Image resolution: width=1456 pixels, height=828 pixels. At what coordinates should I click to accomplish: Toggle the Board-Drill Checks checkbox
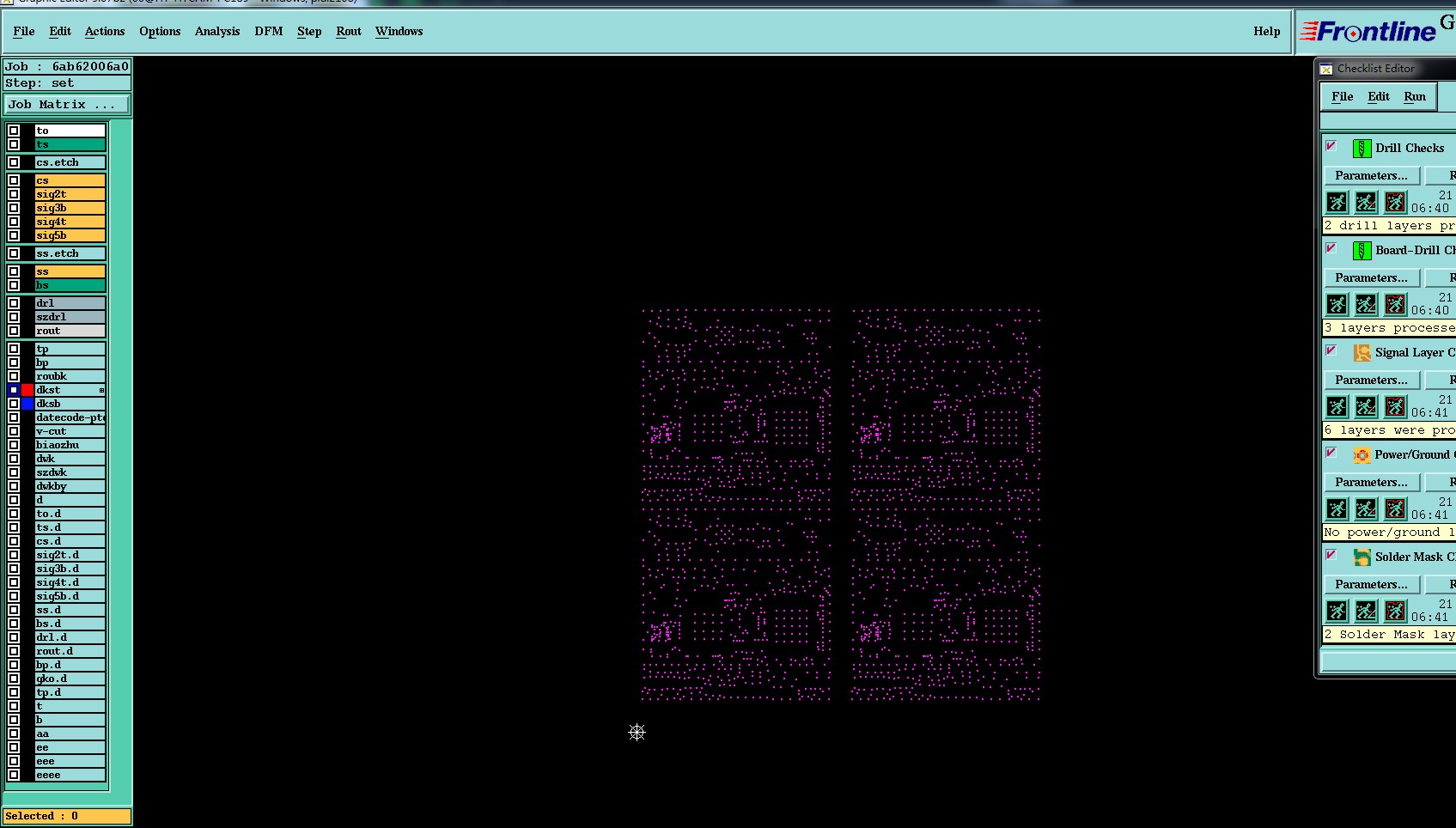[x=1331, y=248]
